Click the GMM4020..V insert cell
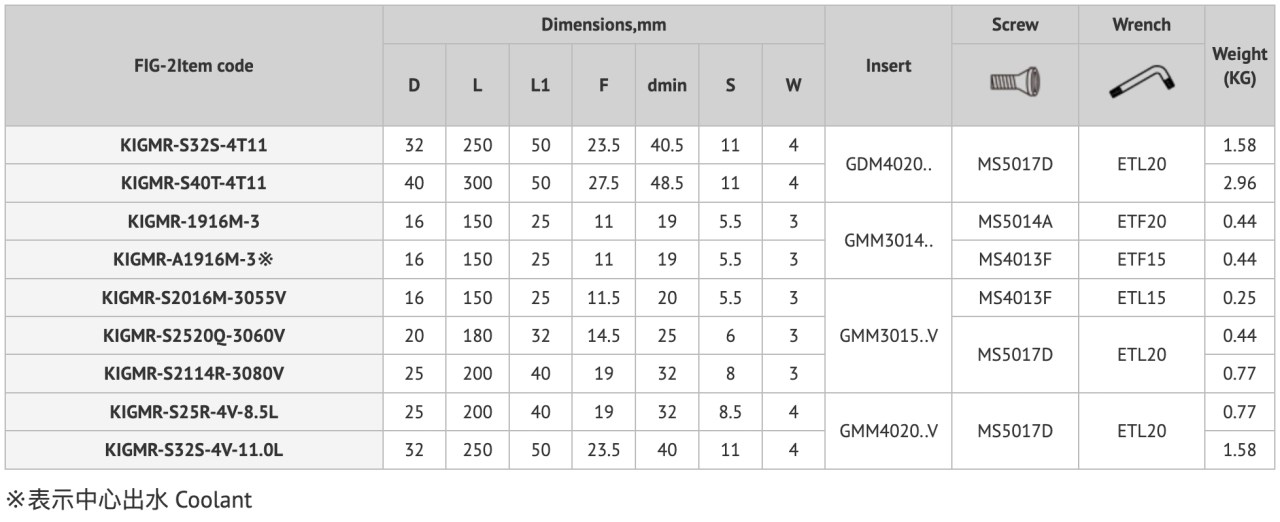The image size is (1280, 522). click(x=888, y=431)
